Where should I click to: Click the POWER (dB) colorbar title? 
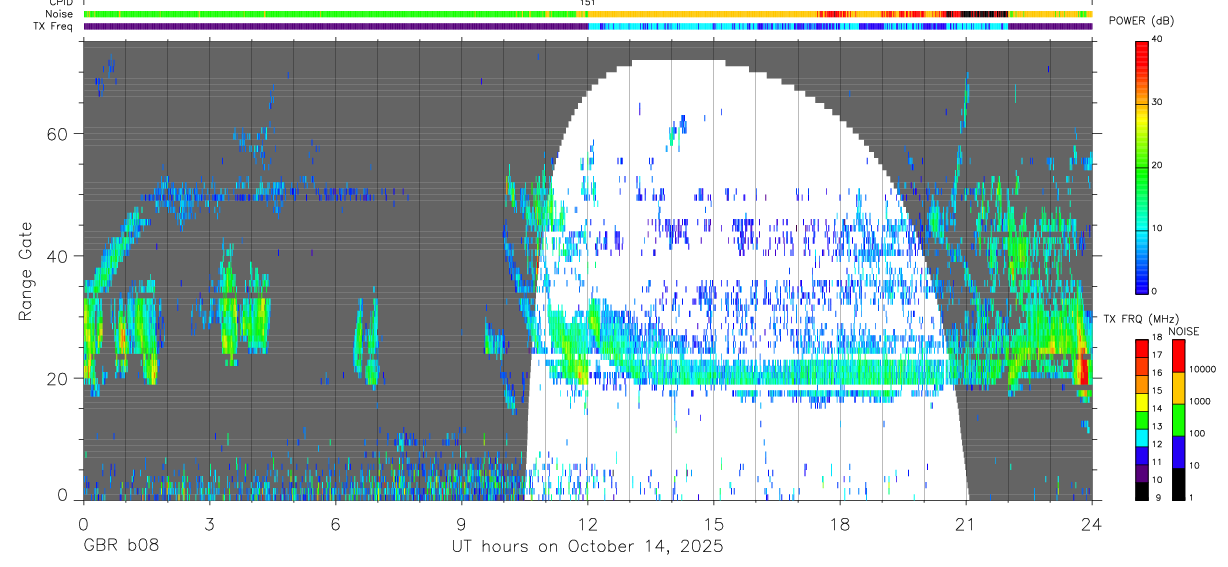pos(1141,22)
